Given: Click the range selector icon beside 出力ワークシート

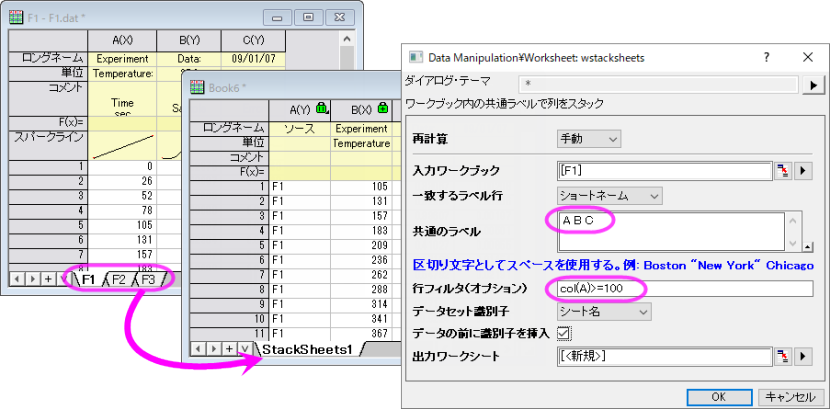Looking at the screenshot, I should (x=782, y=356).
